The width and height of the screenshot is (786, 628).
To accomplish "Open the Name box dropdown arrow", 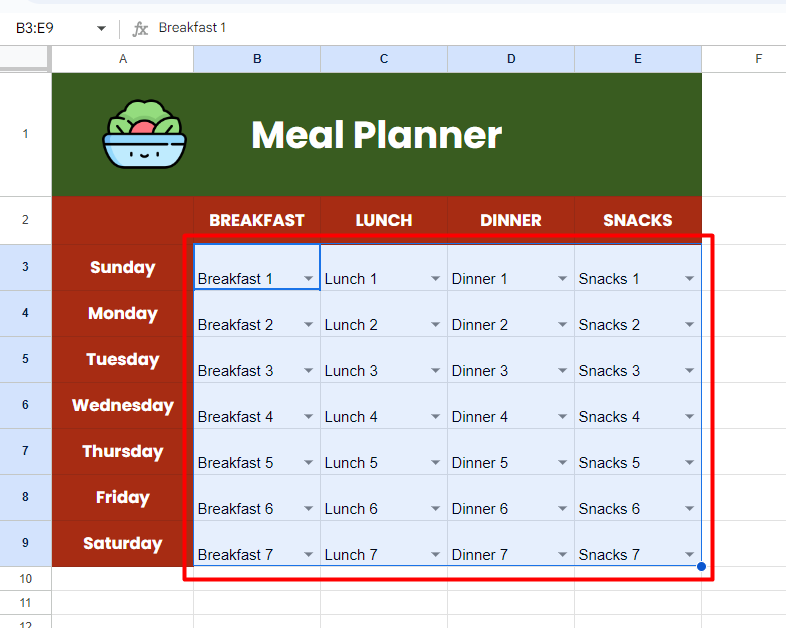I will [101, 29].
